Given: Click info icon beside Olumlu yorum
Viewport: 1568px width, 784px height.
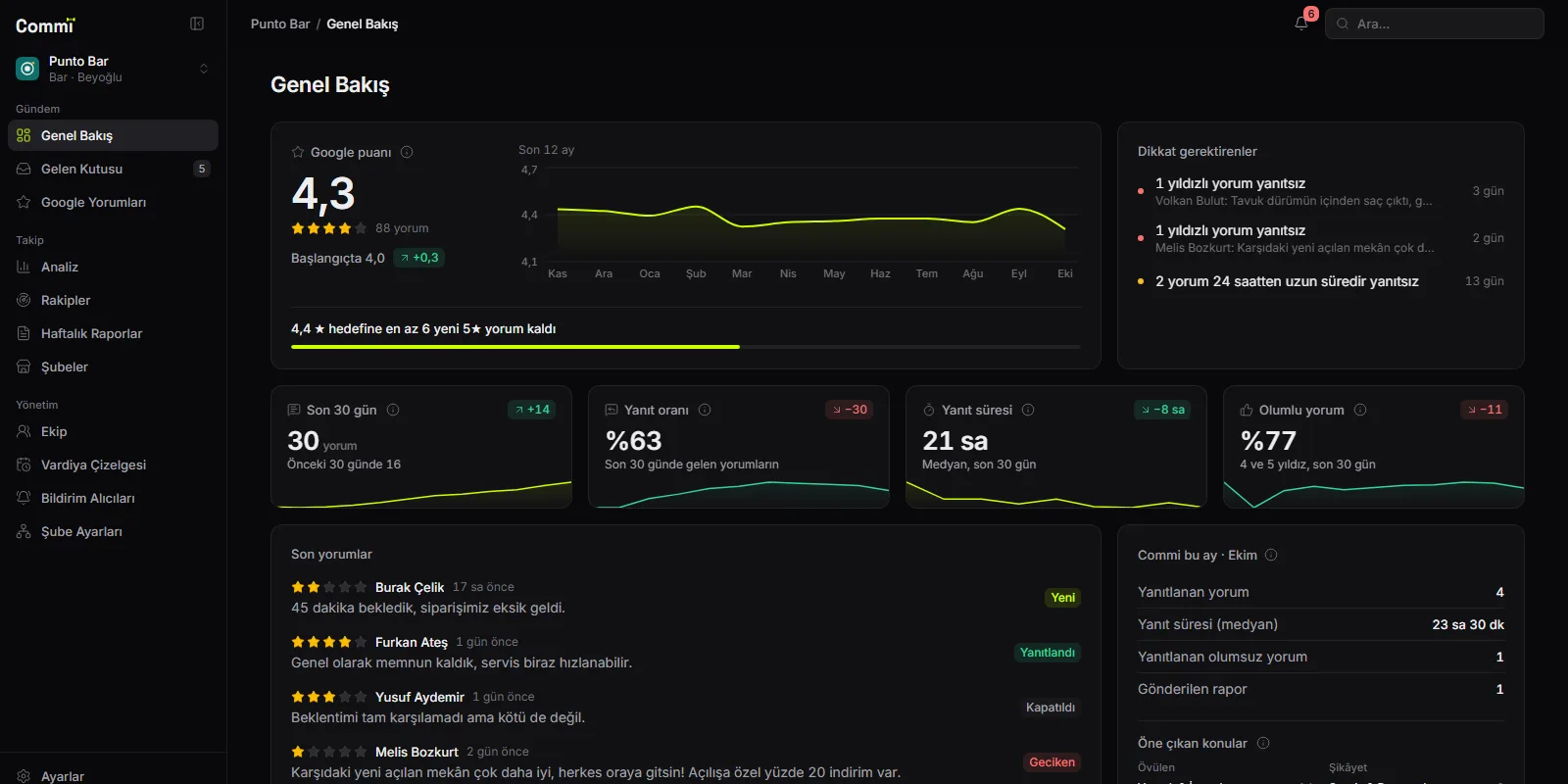Looking at the screenshot, I should tap(1360, 410).
